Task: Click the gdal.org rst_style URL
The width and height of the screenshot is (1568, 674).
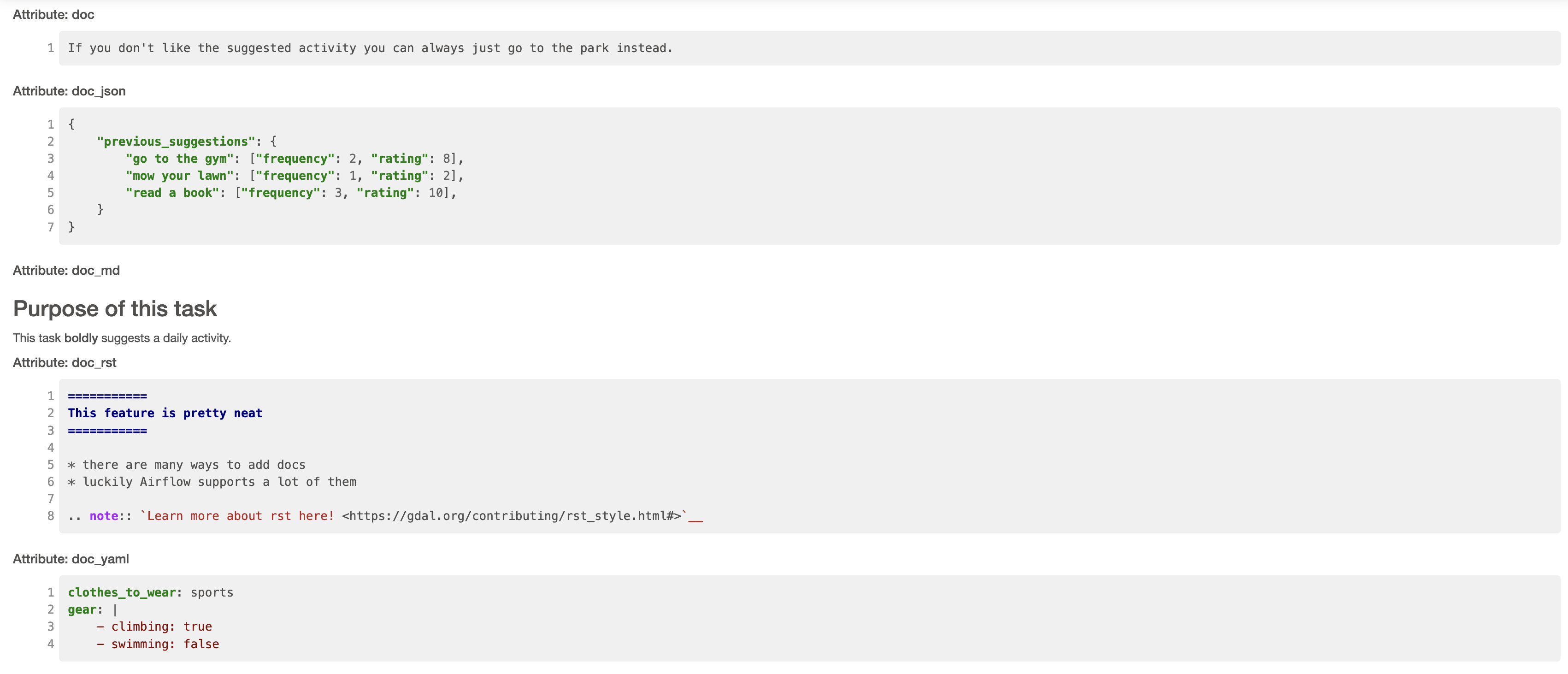Action: pos(511,516)
